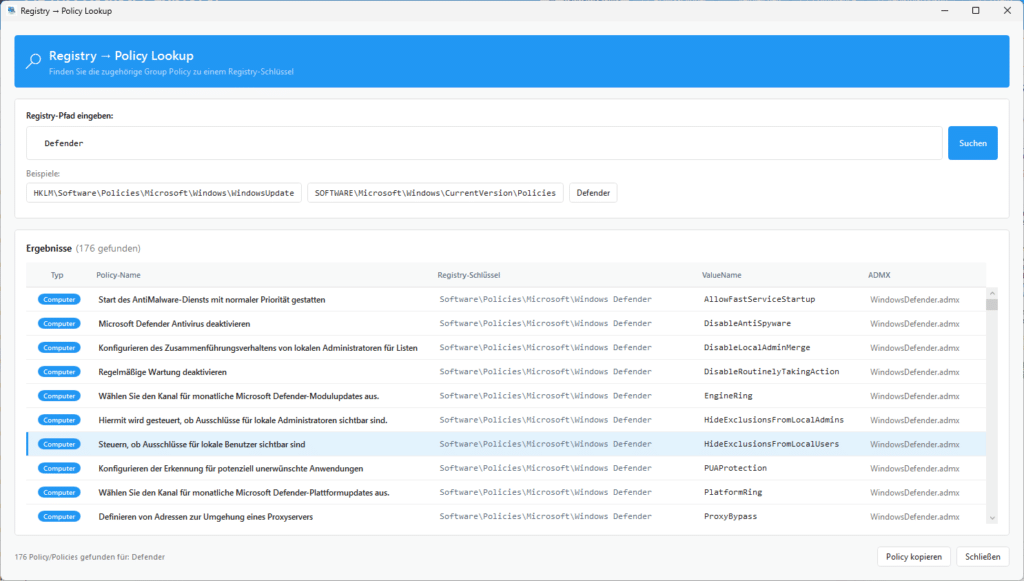Click the EngineRing value name
Screen dimensions: 1024x581
tap(728, 396)
